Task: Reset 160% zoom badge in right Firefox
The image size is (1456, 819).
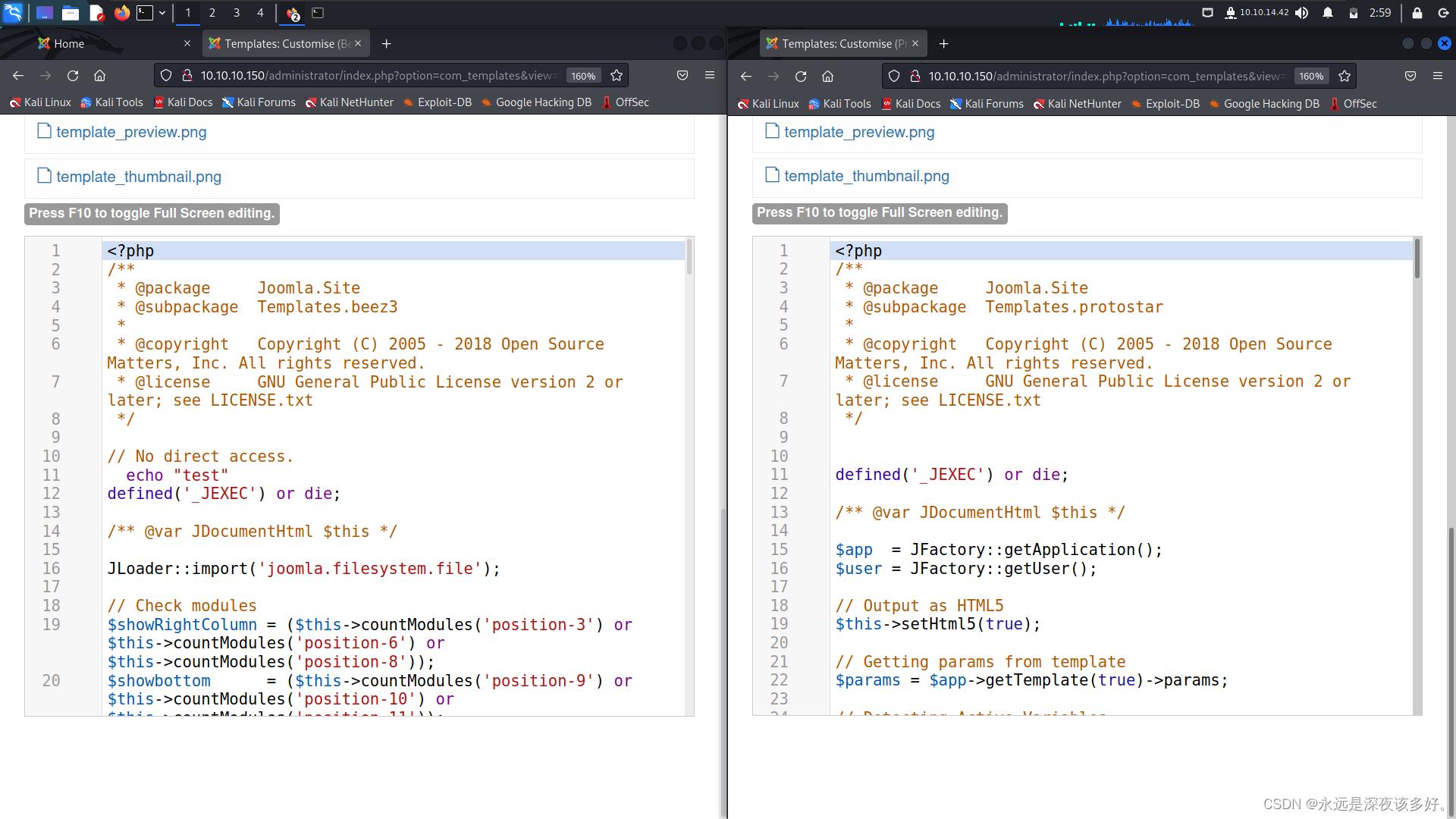Action: click(x=1311, y=77)
